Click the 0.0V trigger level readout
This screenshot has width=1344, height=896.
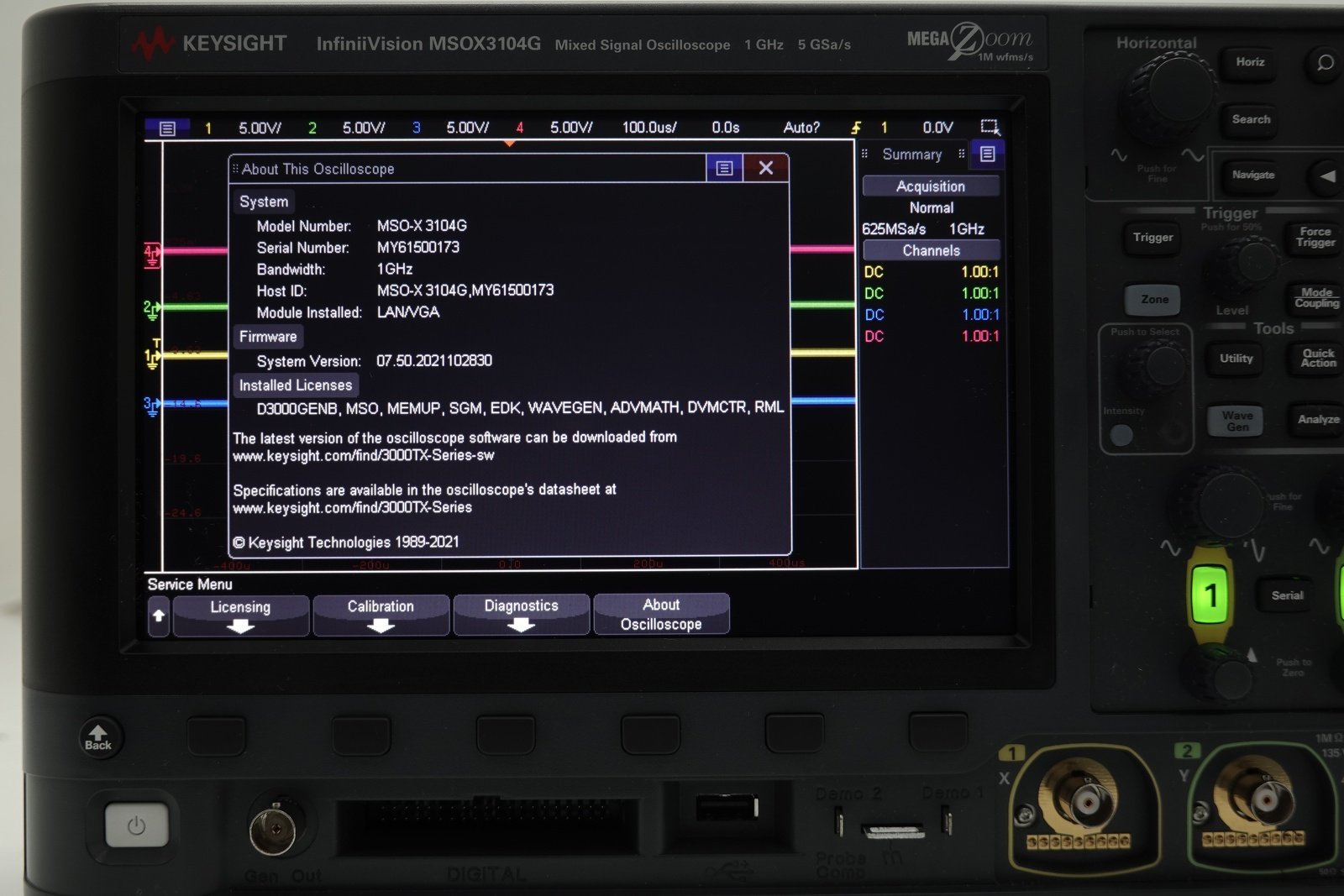[x=937, y=128]
